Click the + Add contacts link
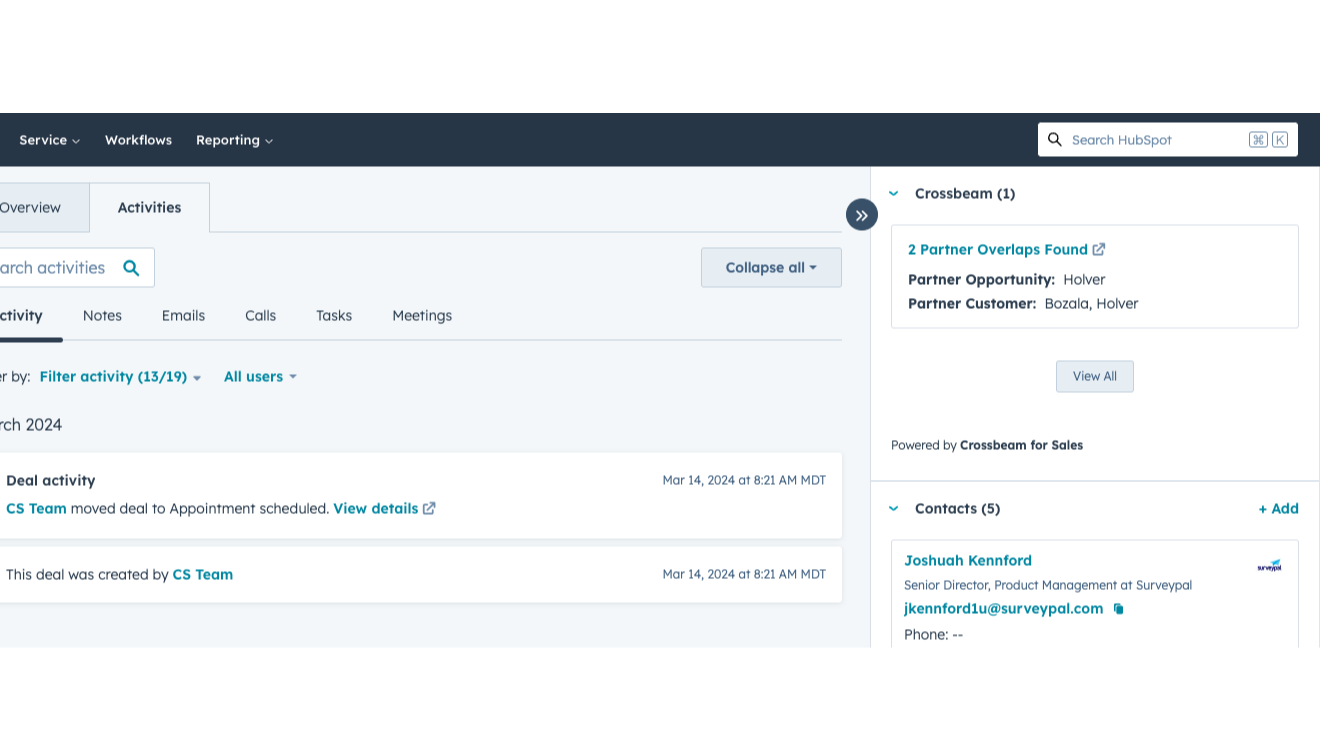 click(1278, 509)
